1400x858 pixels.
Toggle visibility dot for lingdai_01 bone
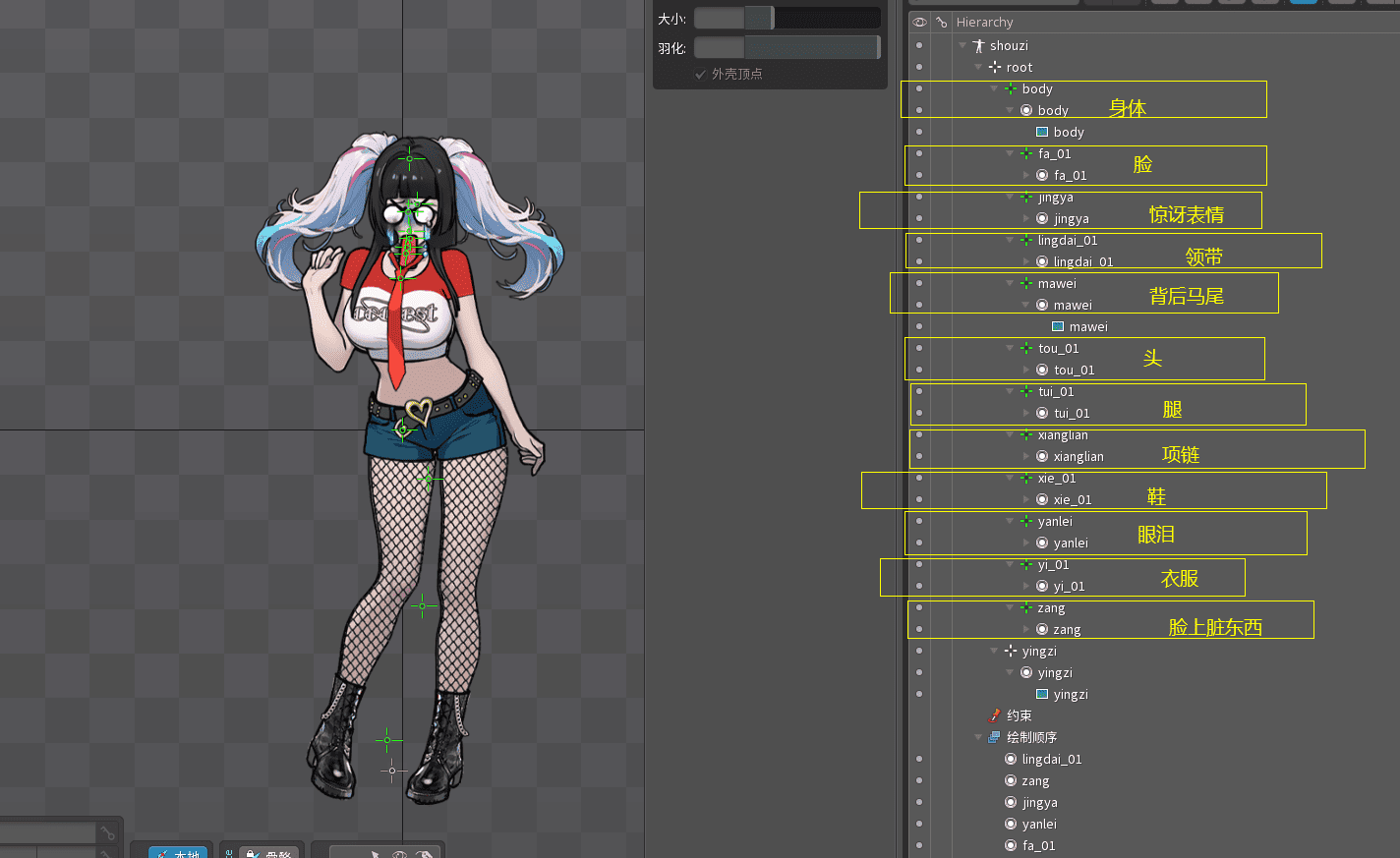919,241
